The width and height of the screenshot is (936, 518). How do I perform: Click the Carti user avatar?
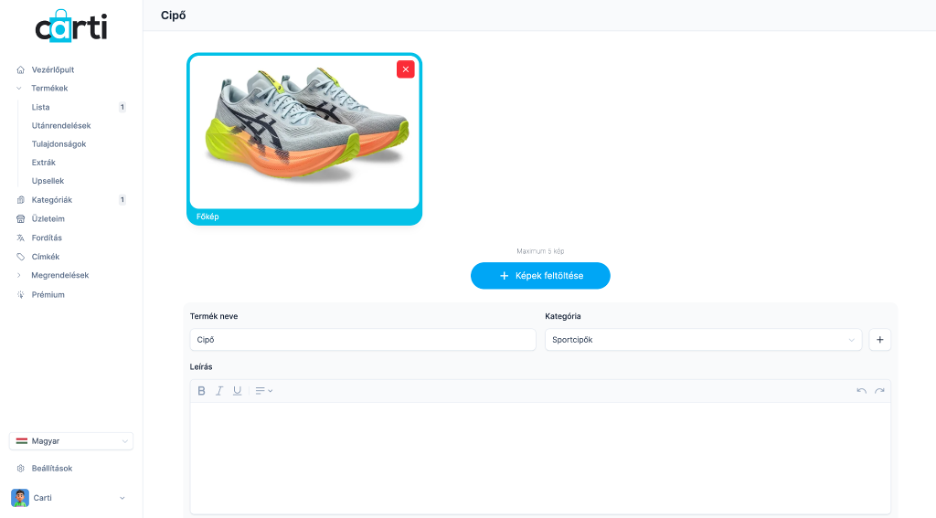click(20, 498)
